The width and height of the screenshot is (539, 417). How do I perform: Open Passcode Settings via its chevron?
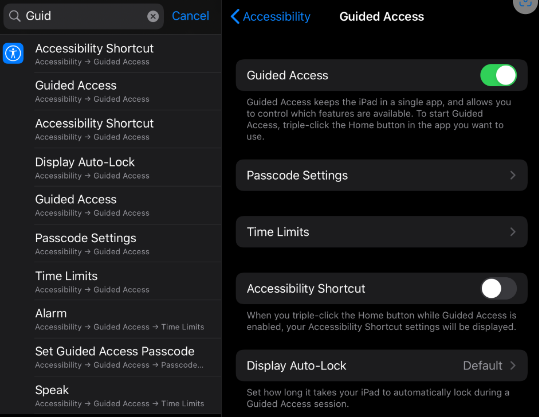[513, 175]
